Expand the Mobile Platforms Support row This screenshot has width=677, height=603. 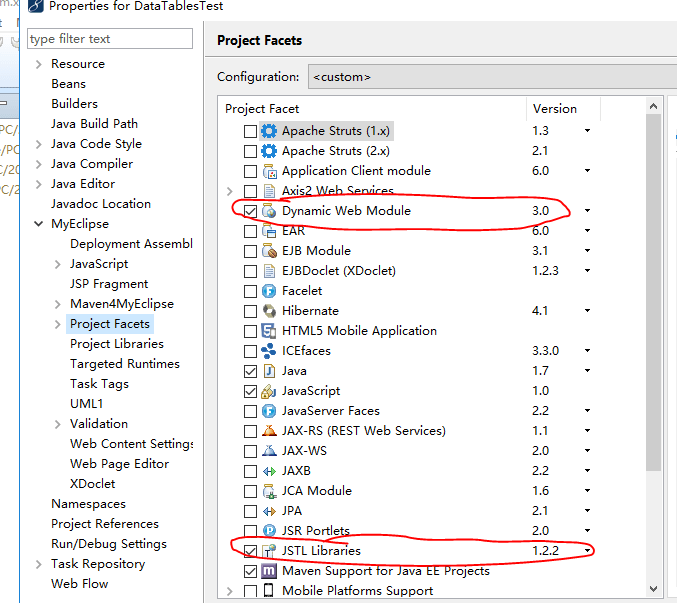[x=230, y=591]
